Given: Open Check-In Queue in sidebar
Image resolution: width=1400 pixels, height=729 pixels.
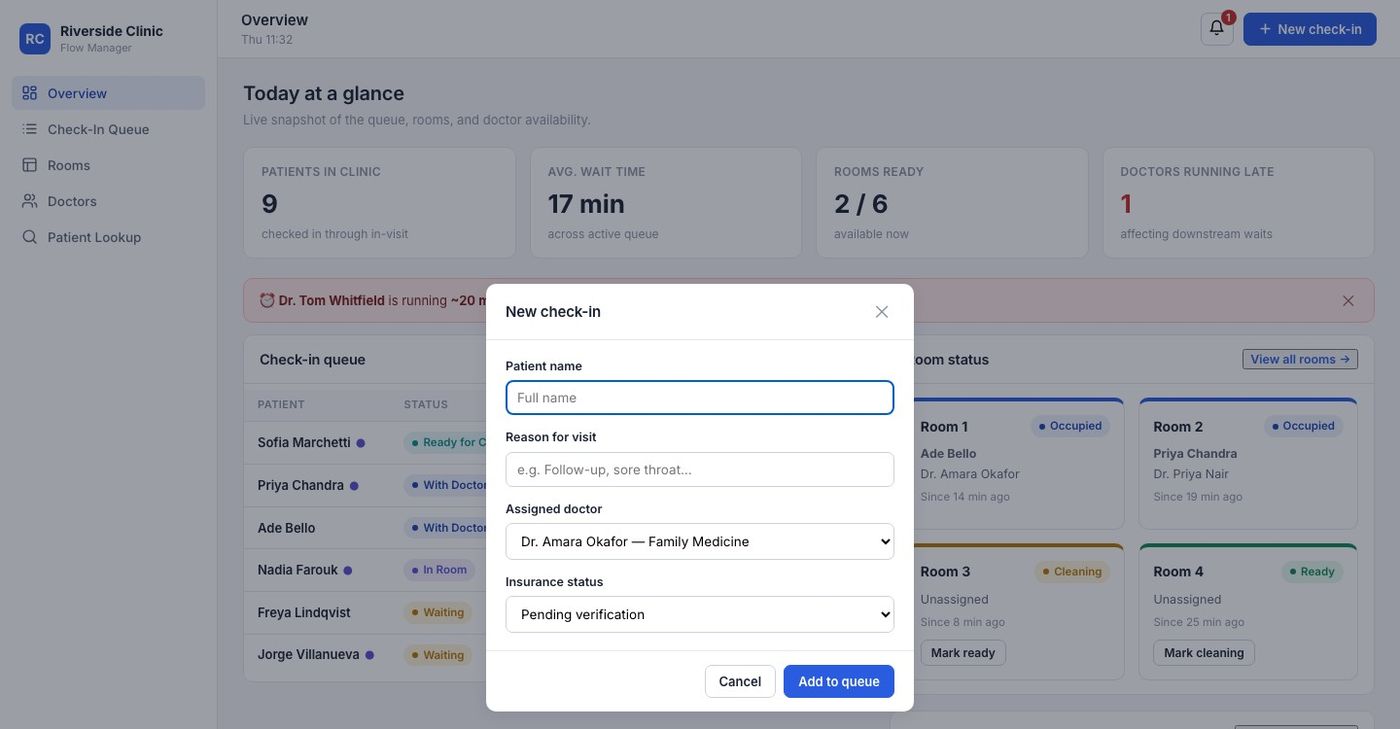Looking at the screenshot, I should coord(108,129).
